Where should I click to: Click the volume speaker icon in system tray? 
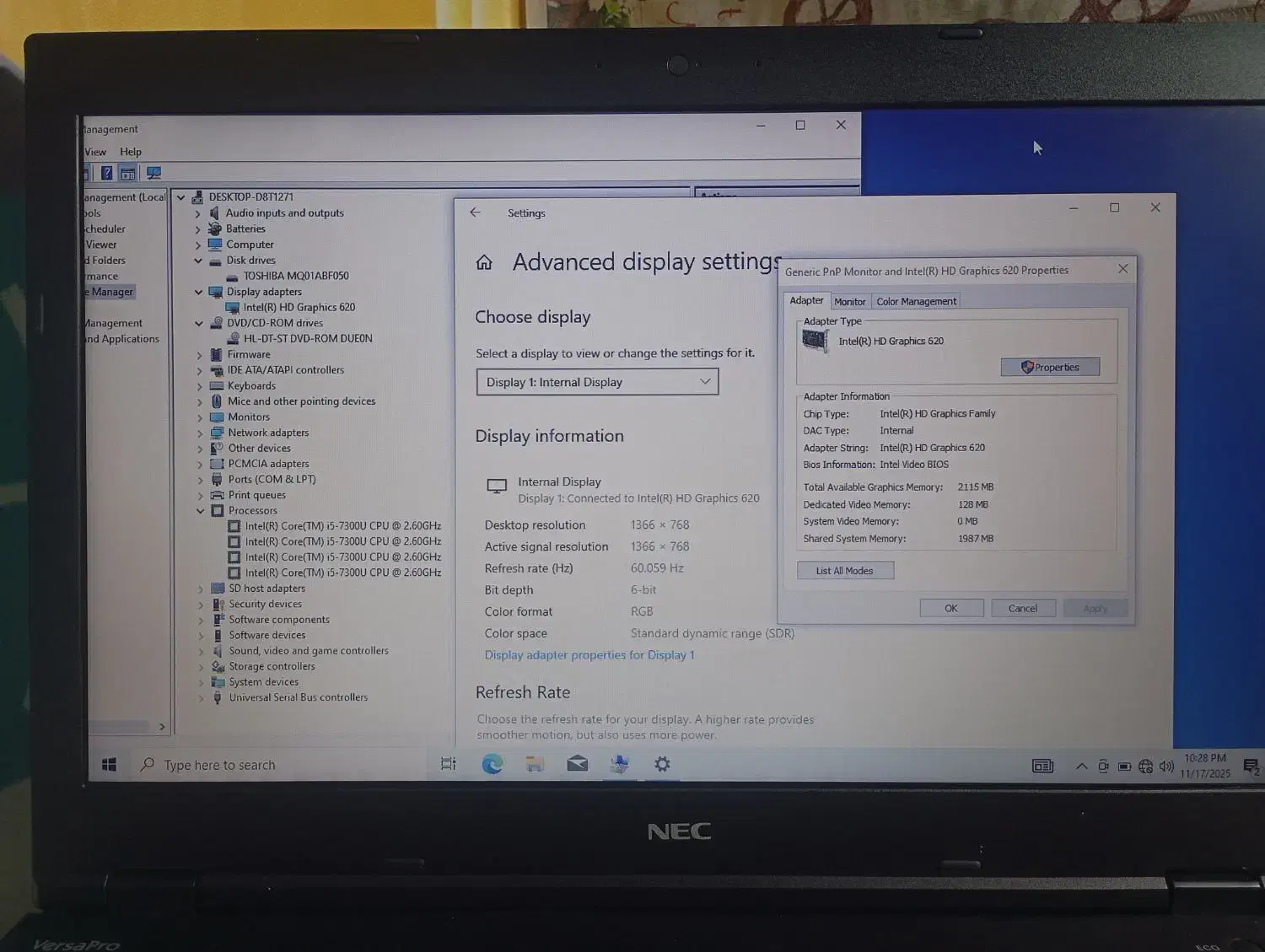click(x=1167, y=766)
